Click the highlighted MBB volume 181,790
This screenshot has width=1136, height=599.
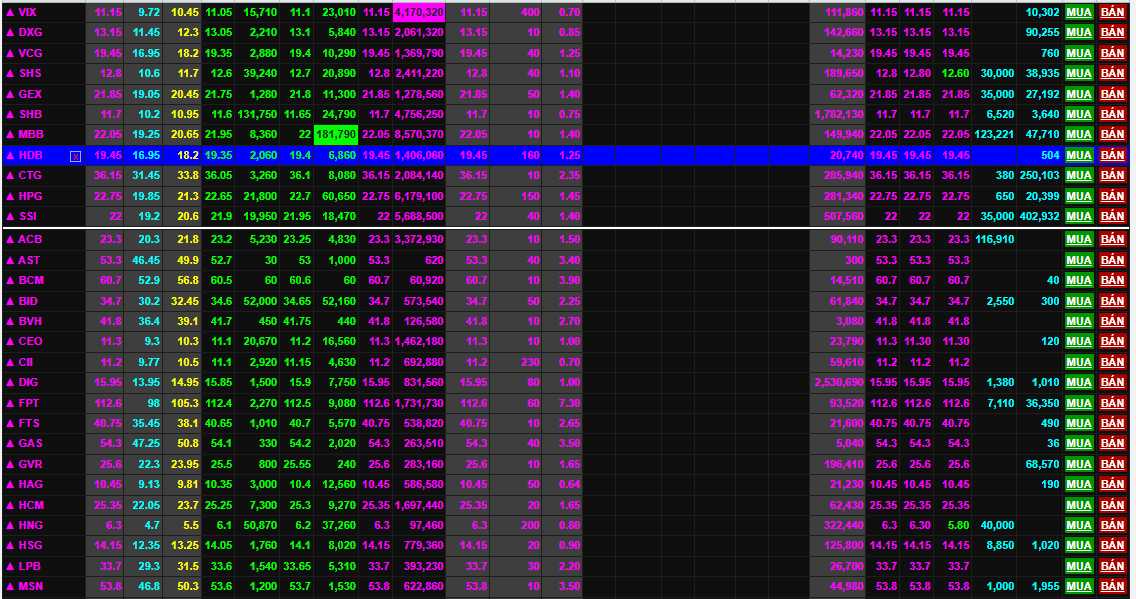(336, 135)
